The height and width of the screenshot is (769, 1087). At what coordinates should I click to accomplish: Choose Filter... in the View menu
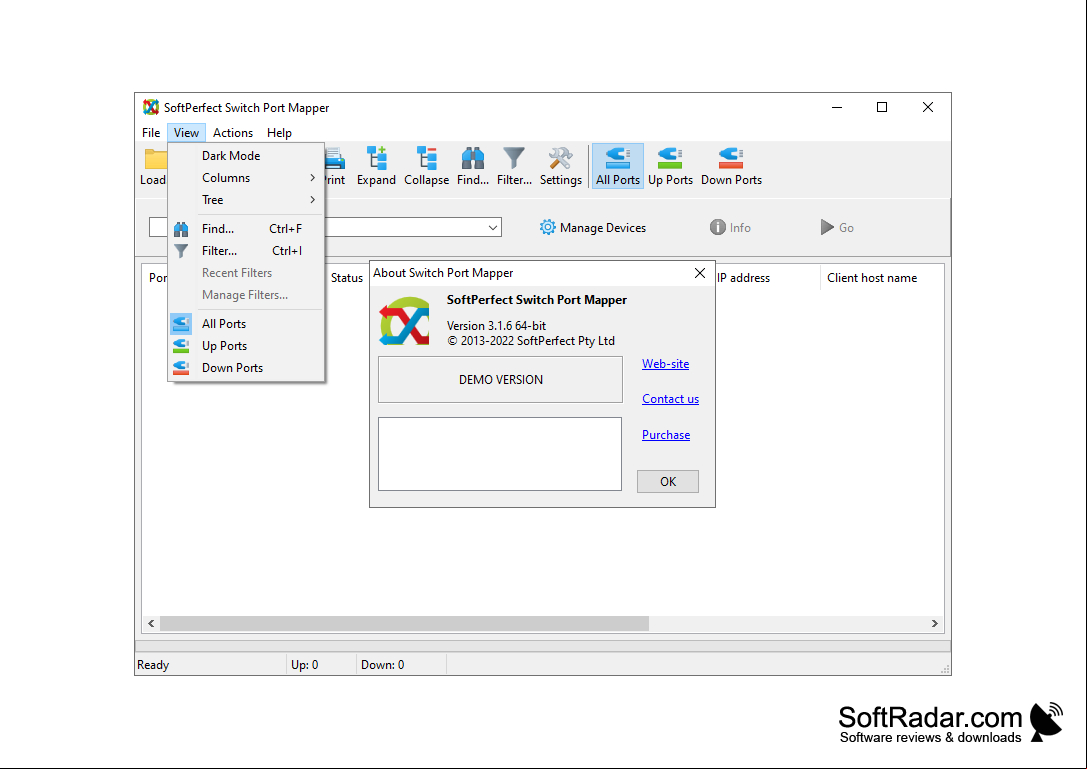pyautogui.click(x=246, y=251)
